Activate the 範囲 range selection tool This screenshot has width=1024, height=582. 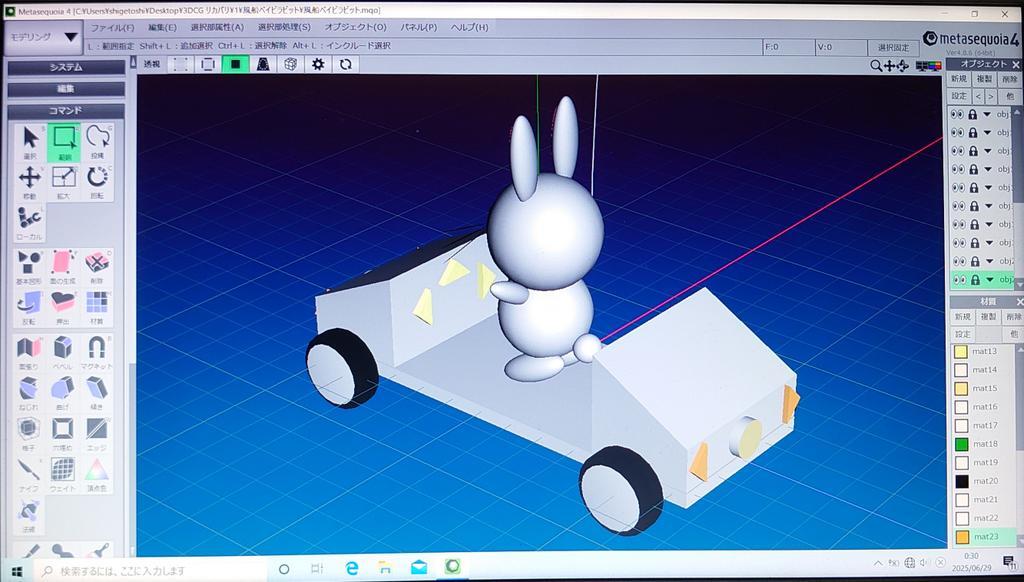coord(63,142)
